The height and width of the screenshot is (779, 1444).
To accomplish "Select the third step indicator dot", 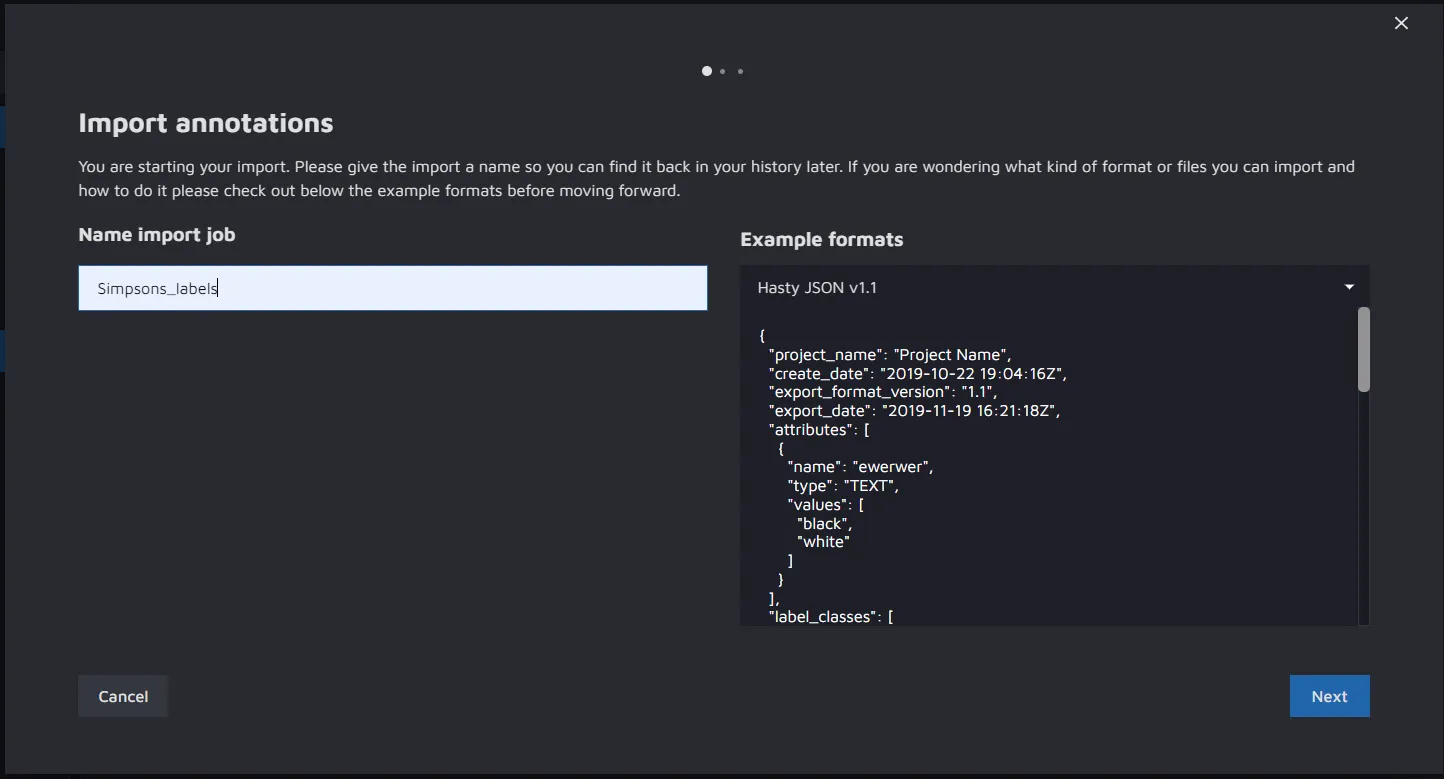I will 740,71.
